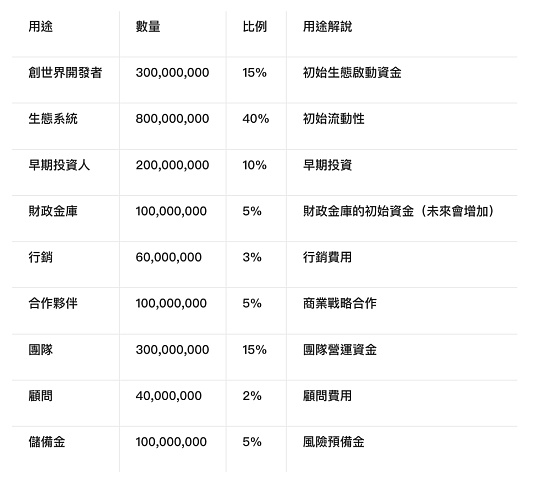Click the 比例 column header
The height and width of the screenshot is (480, 554).
[x=254, y=26]
